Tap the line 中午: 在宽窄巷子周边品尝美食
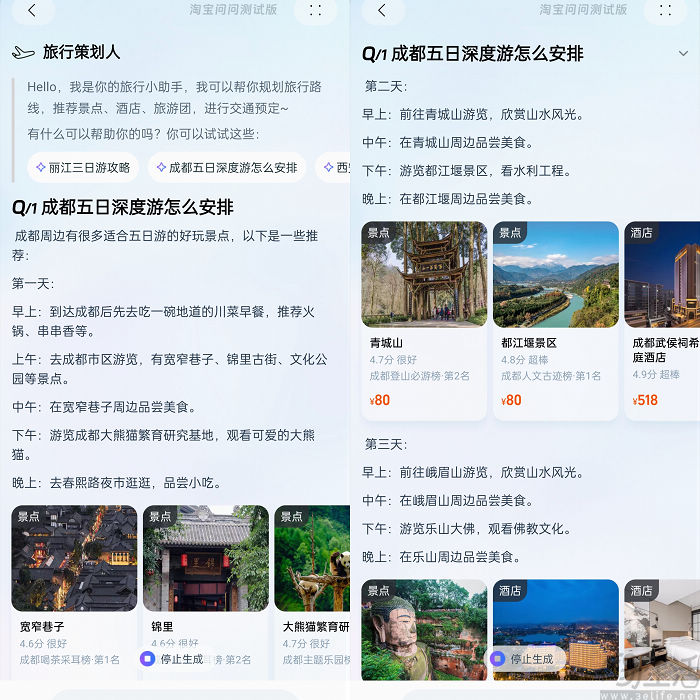700x700 pixels. (x=104, y=407)
